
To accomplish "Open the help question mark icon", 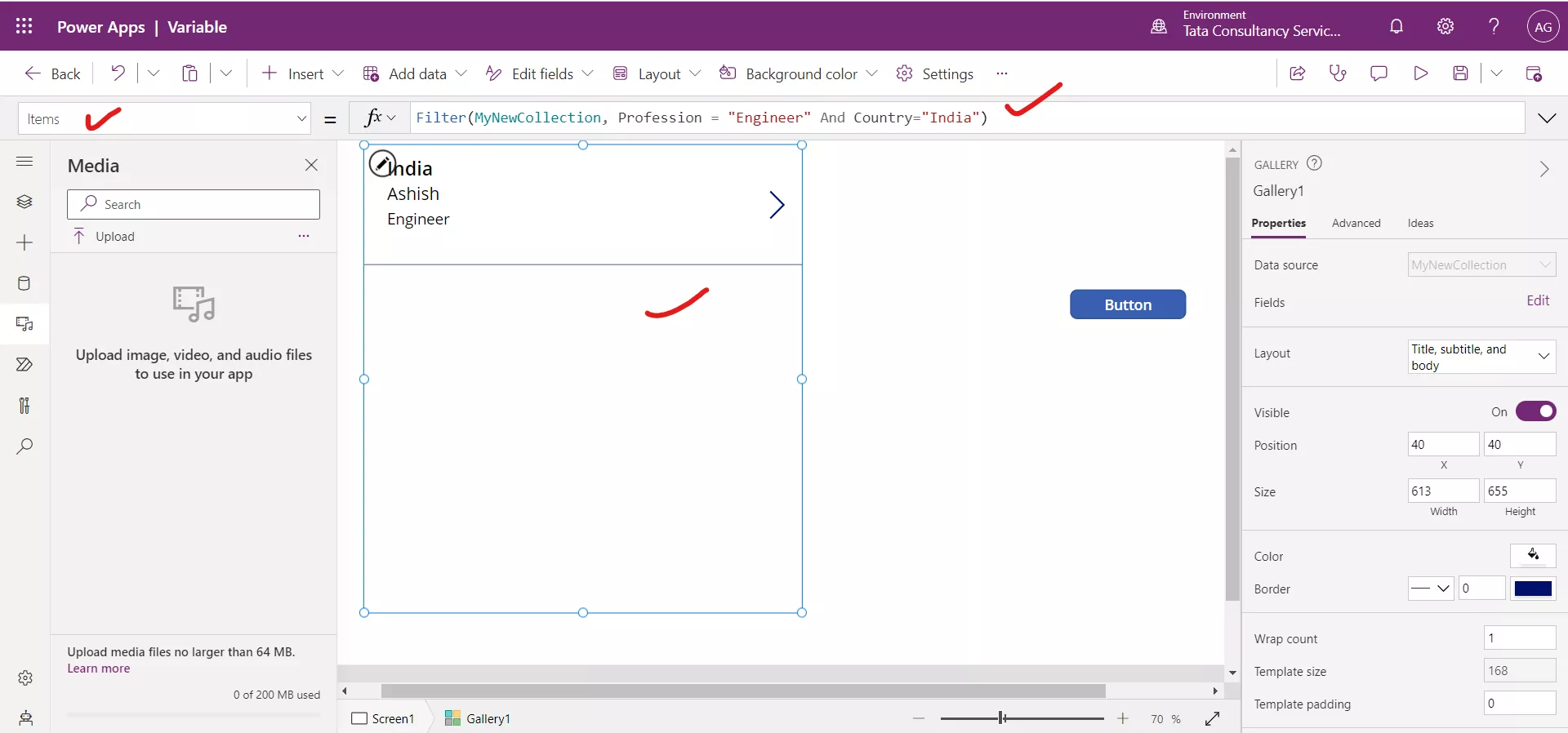I will click(x=1494, y=26).
